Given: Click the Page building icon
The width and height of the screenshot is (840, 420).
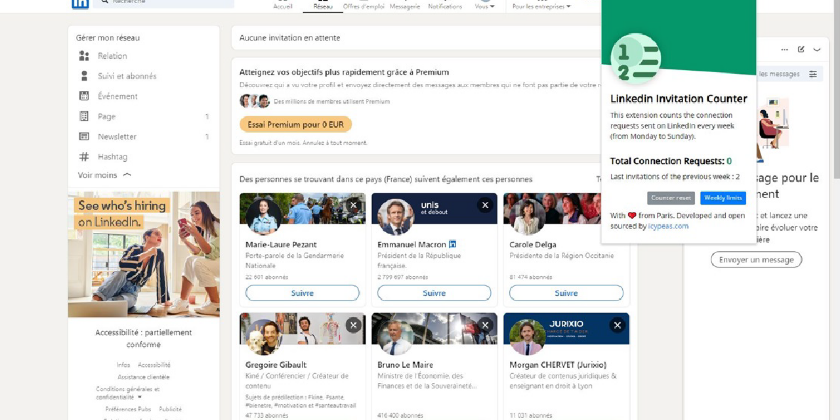Looking at the screenshot, I should pos(84,116).
